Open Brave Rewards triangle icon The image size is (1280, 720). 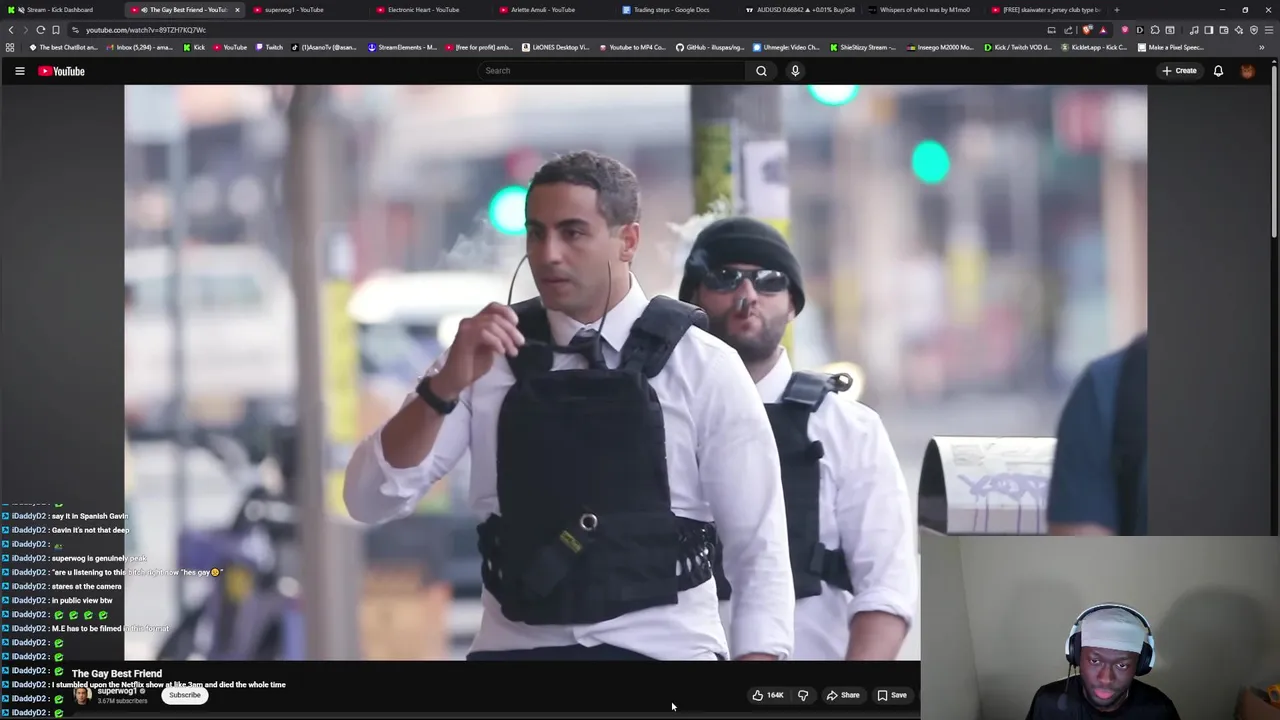click(1103, 30)
